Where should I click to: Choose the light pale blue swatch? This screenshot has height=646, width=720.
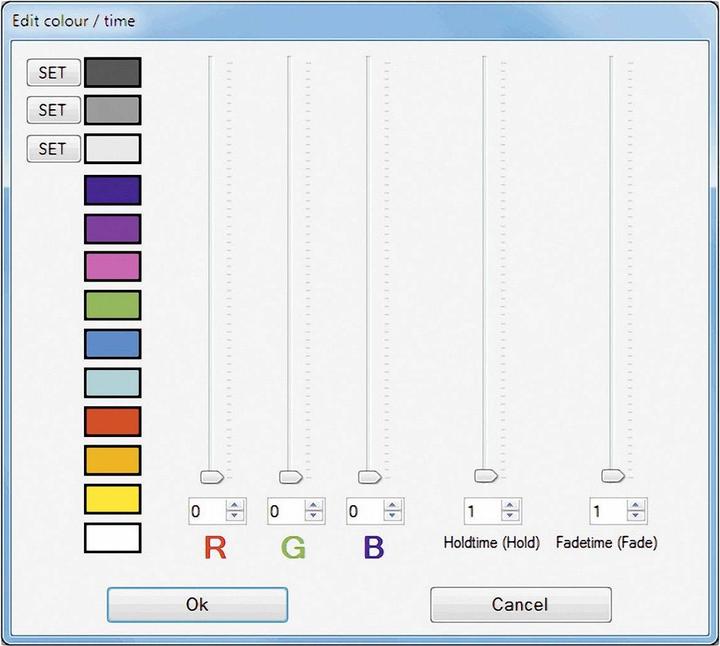[112, 382]
